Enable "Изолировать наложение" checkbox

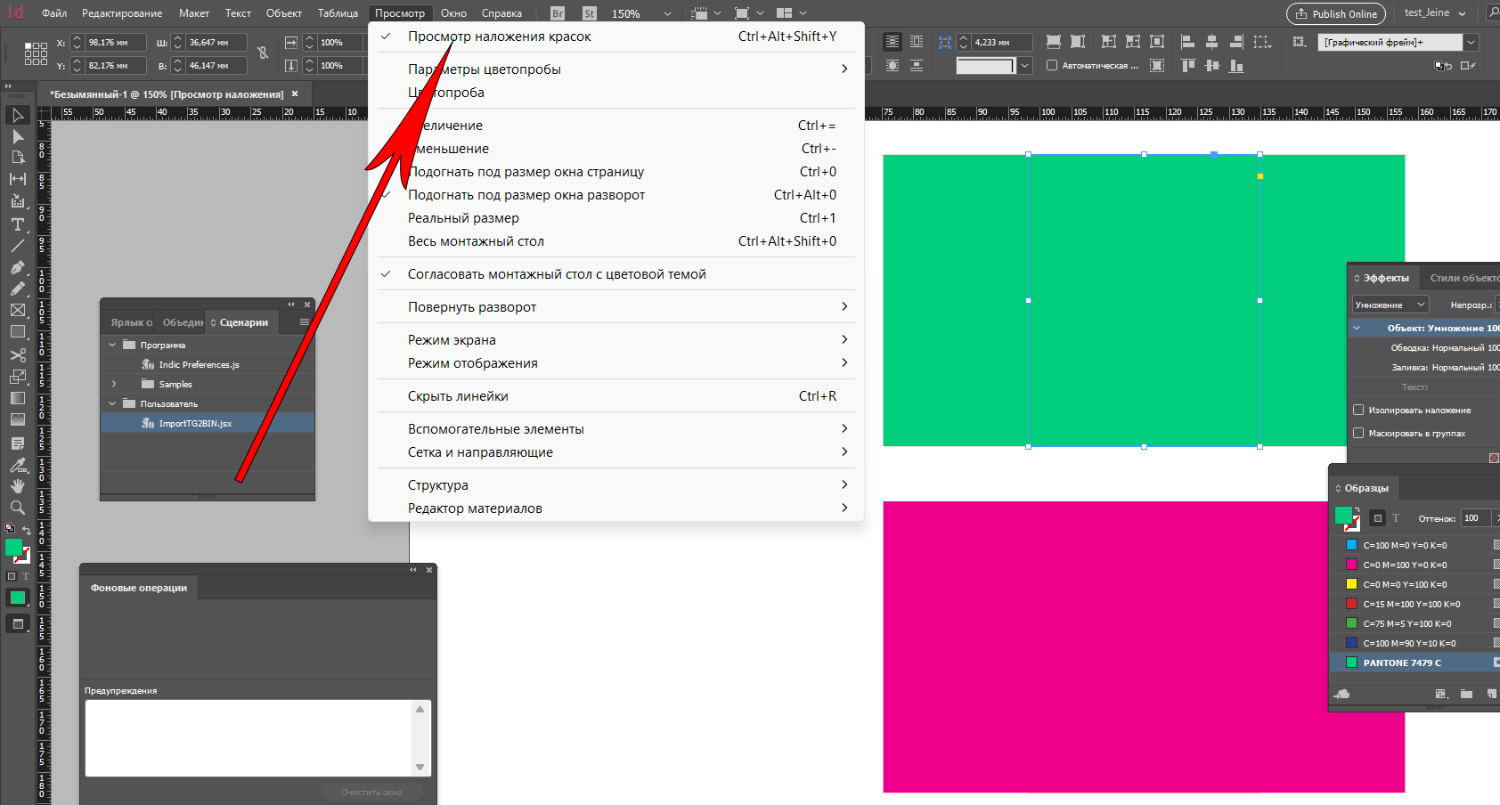(1358, 410)
